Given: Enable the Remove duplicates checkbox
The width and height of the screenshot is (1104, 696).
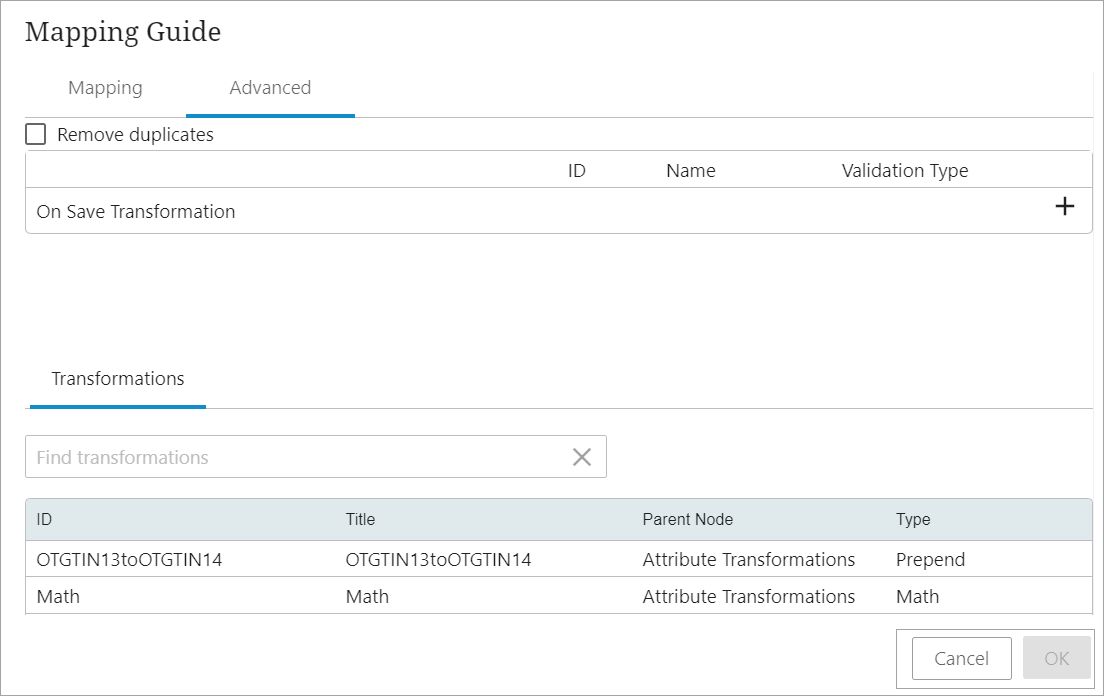Looking at the screenshot, I should (x=36, y=134).
